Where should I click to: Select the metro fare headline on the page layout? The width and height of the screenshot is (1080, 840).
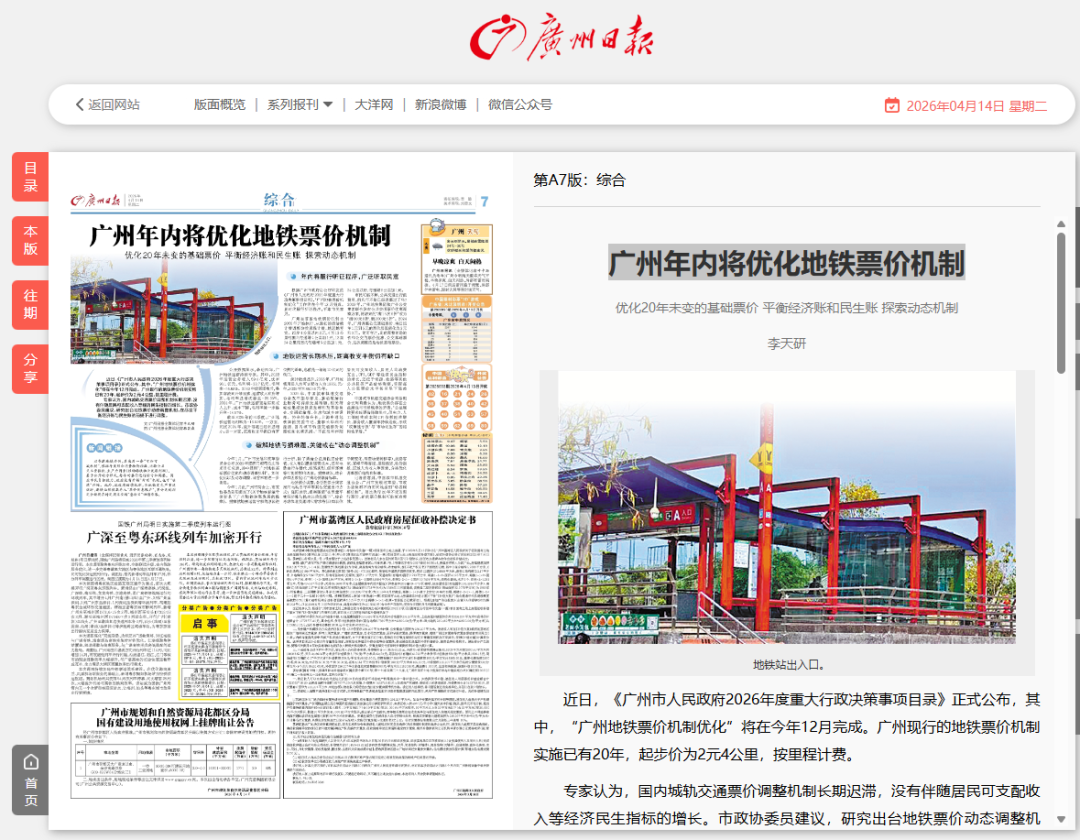[x=240, y=235]
